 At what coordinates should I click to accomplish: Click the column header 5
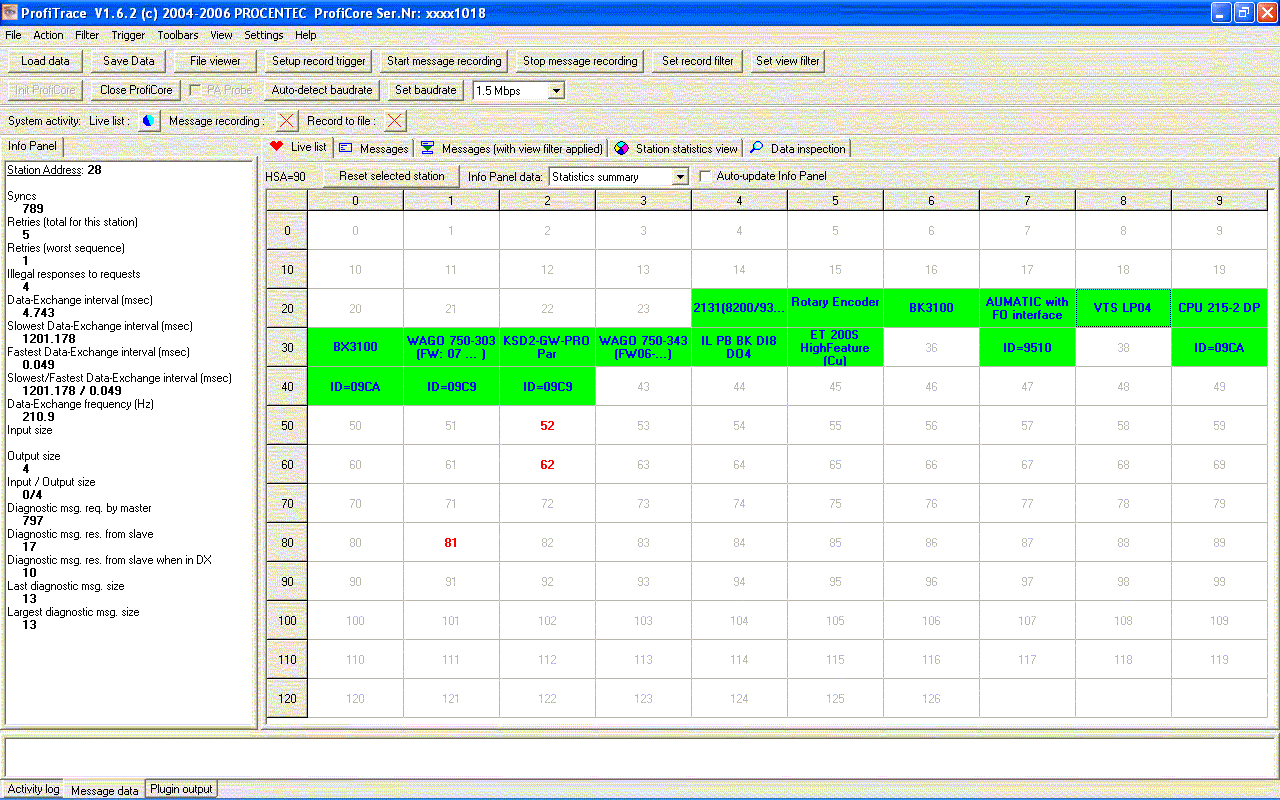[x=835, y=201]
